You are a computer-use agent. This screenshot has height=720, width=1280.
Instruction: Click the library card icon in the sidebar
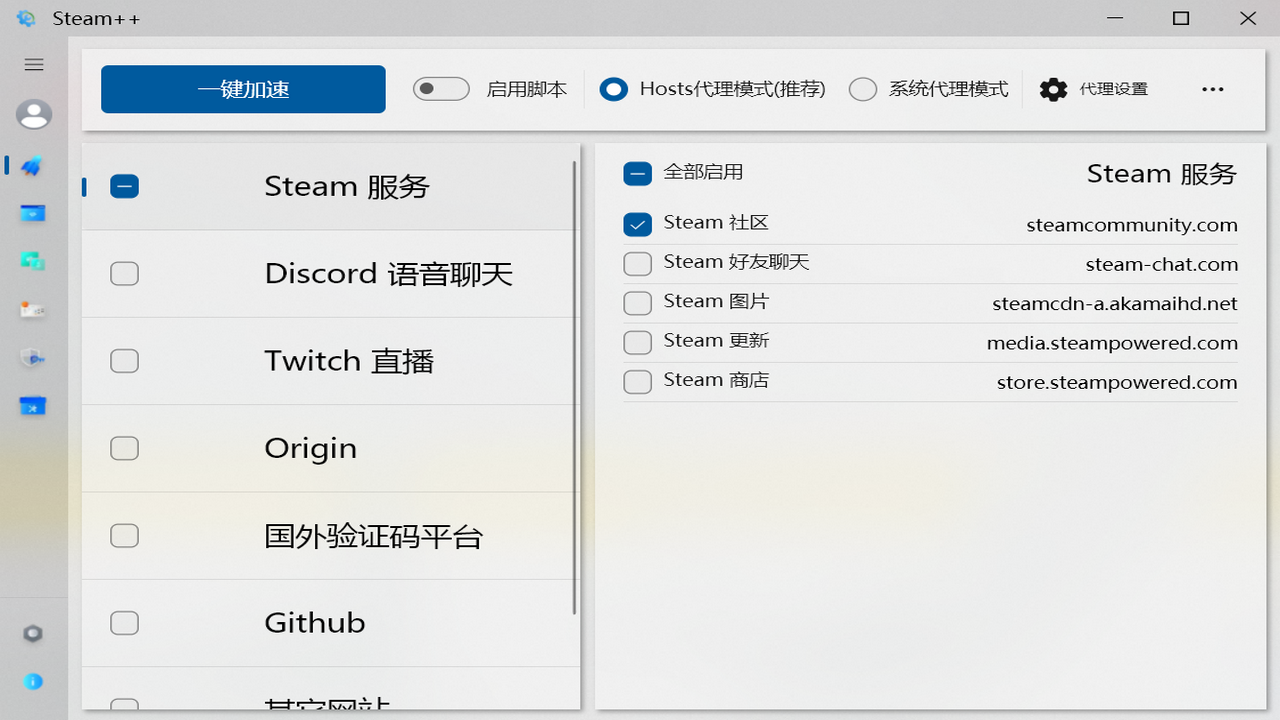click(33, 309)
